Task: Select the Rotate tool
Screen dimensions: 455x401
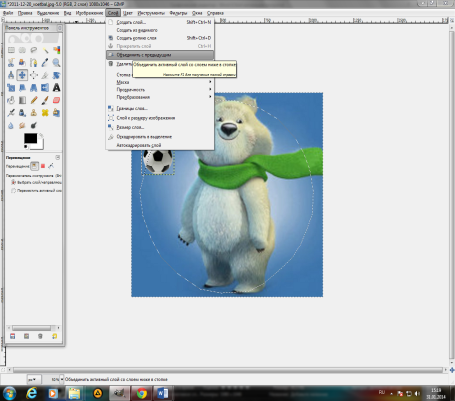Action: pyautogui.click(x=56, y=75)
